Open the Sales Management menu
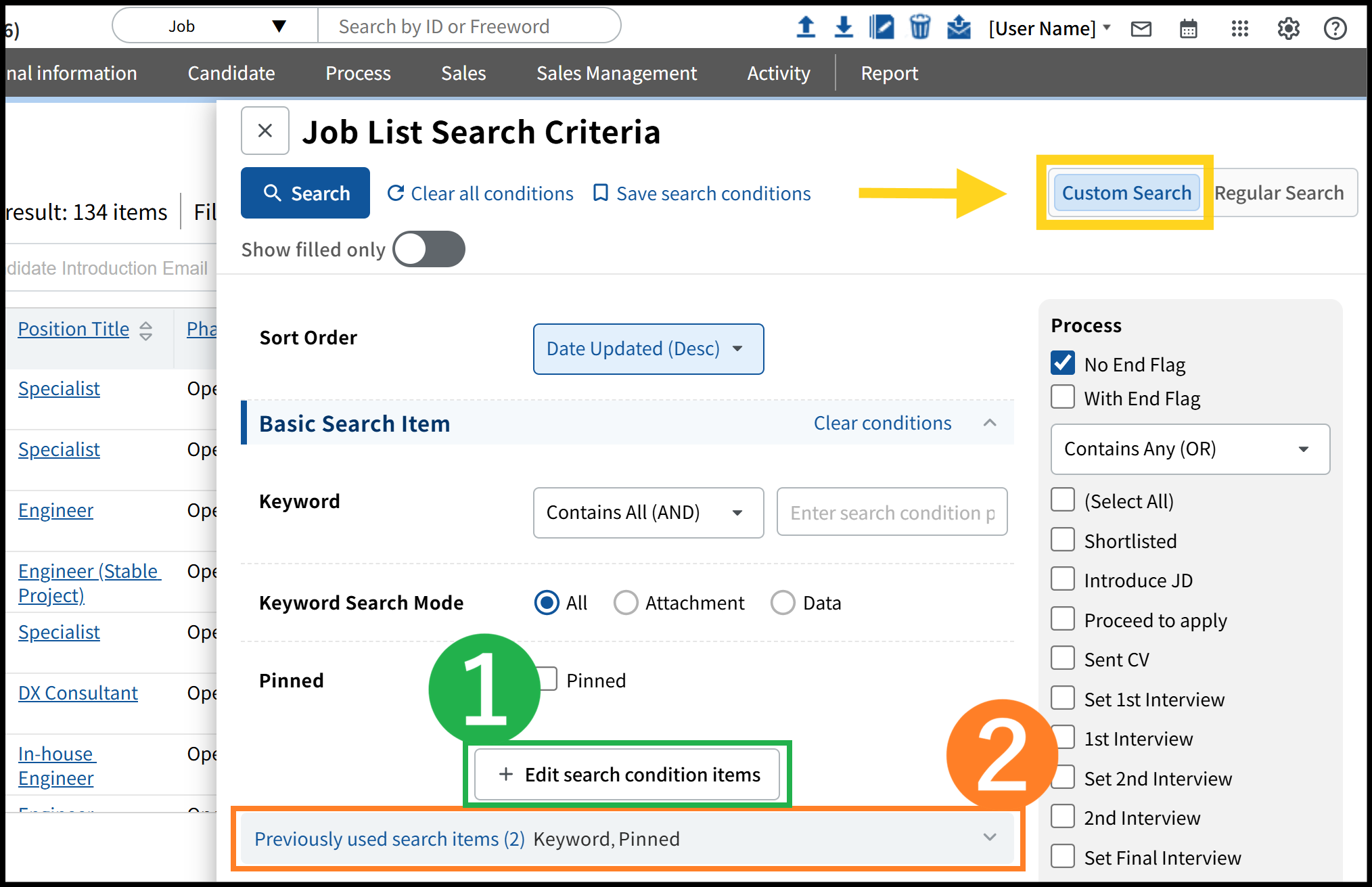The height and width of the screenshot is (887, 1372). [x=616, y=73]
